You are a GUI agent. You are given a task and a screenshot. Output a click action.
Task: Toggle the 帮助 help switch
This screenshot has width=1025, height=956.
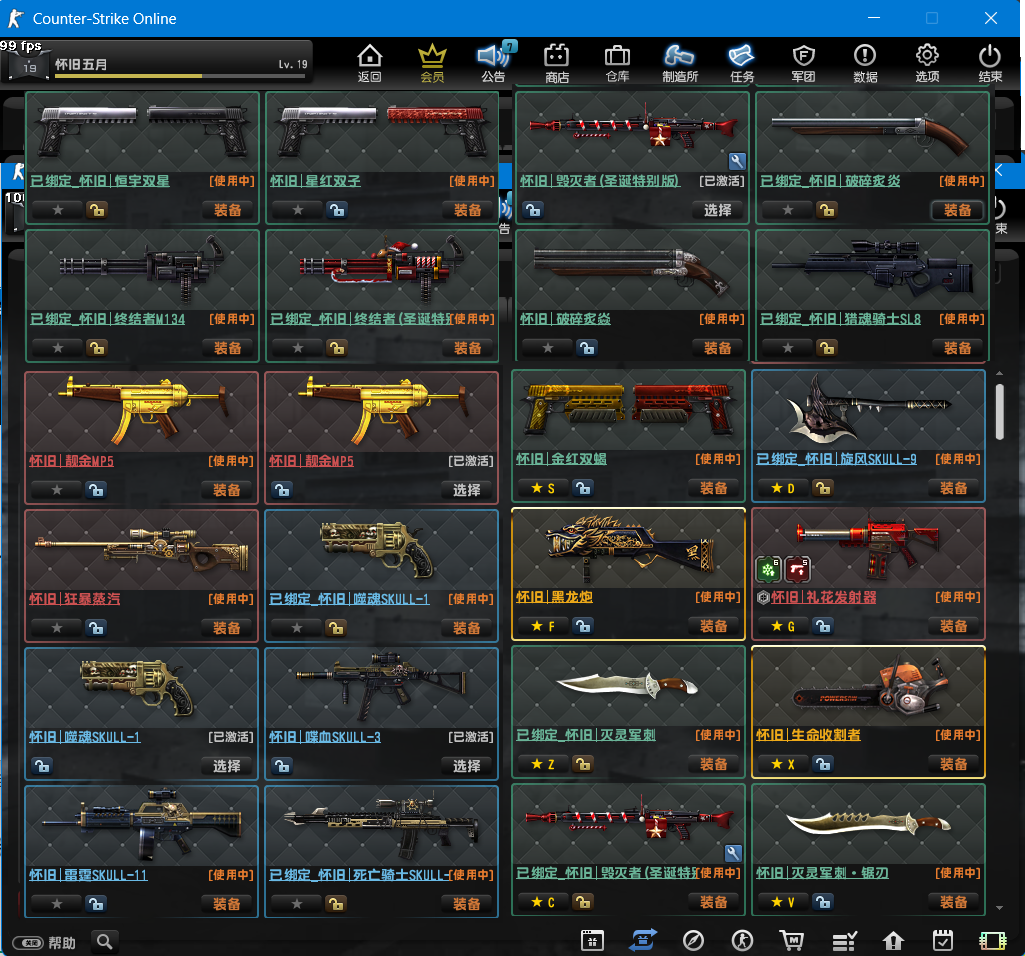(28, 942)
